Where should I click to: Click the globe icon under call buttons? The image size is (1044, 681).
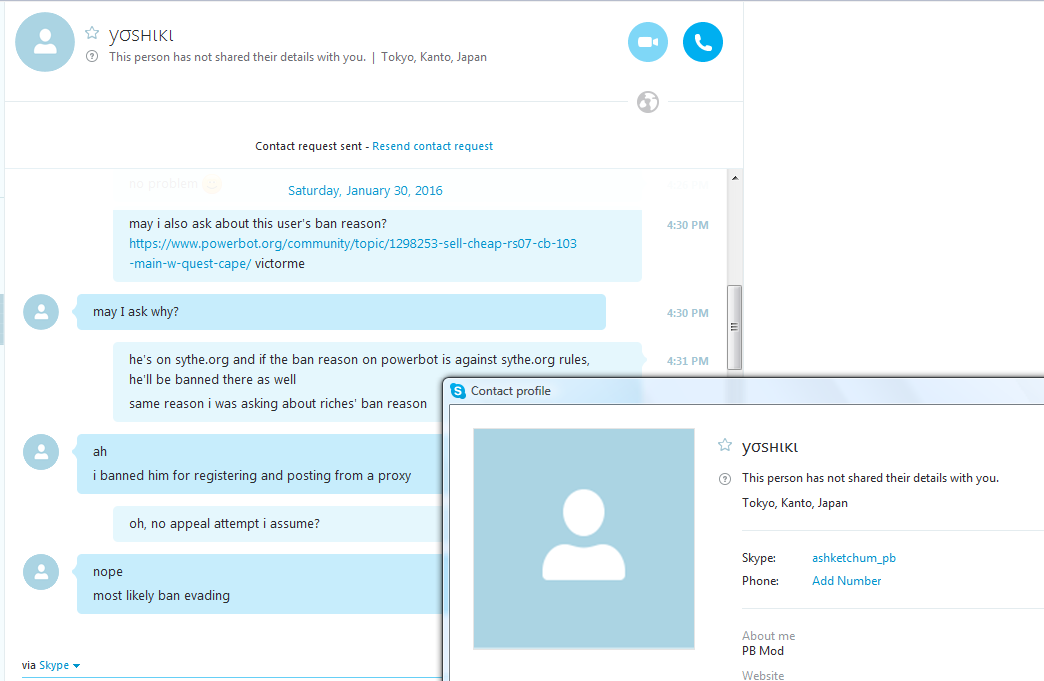pyautogui.click(x=648, y=102)
